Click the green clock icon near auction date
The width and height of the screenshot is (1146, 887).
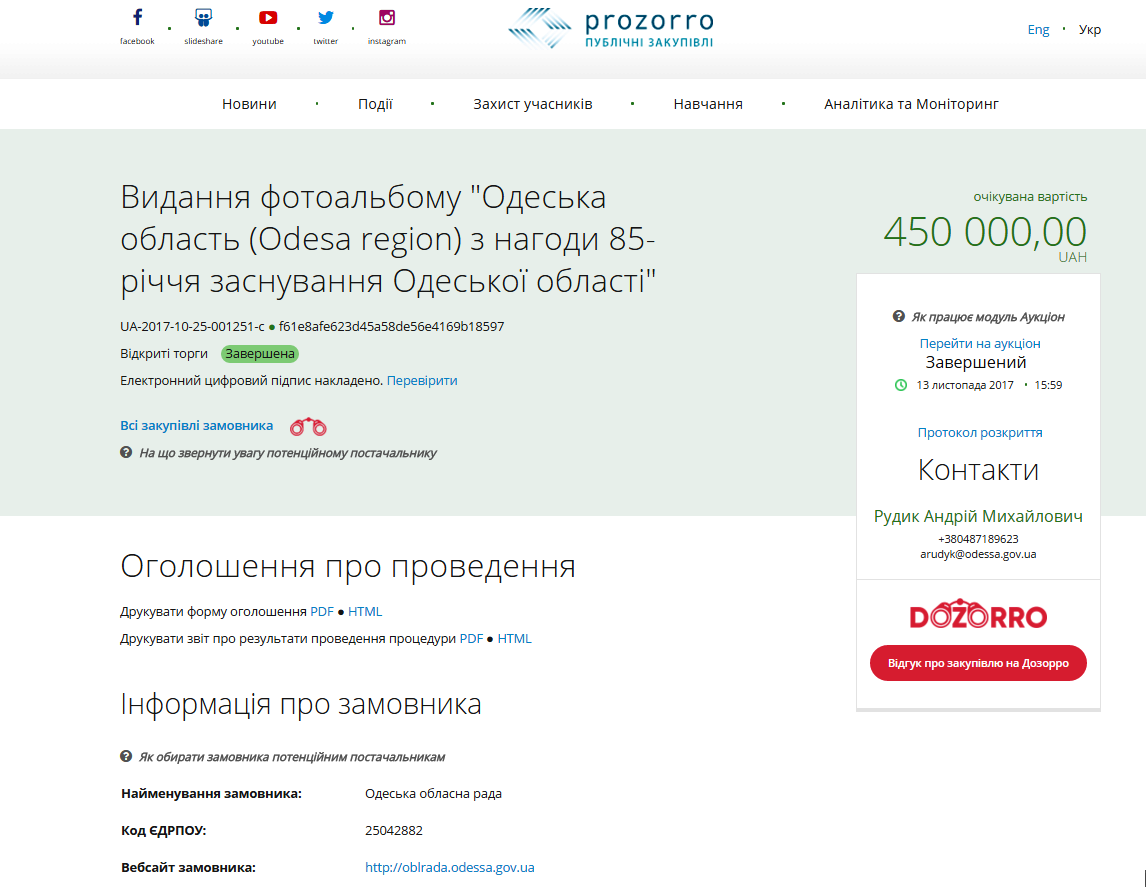[x=901, y=385]
